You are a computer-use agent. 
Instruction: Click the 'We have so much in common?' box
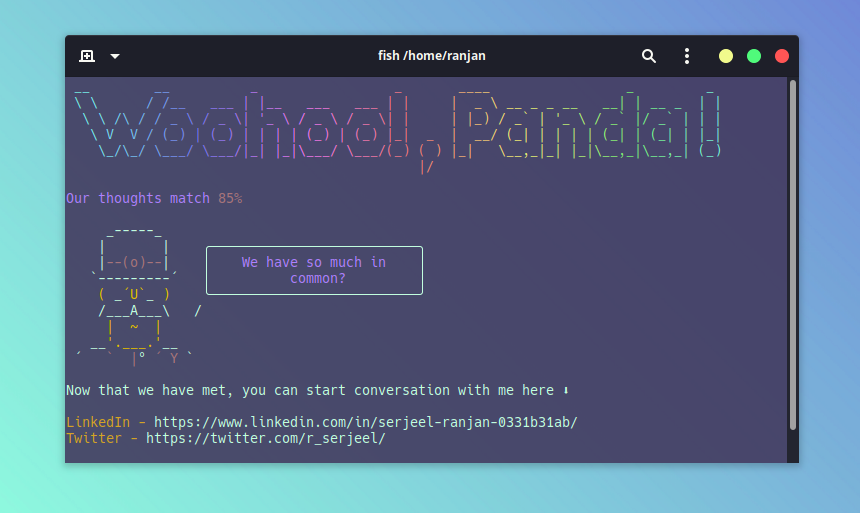tap(314, 270)
